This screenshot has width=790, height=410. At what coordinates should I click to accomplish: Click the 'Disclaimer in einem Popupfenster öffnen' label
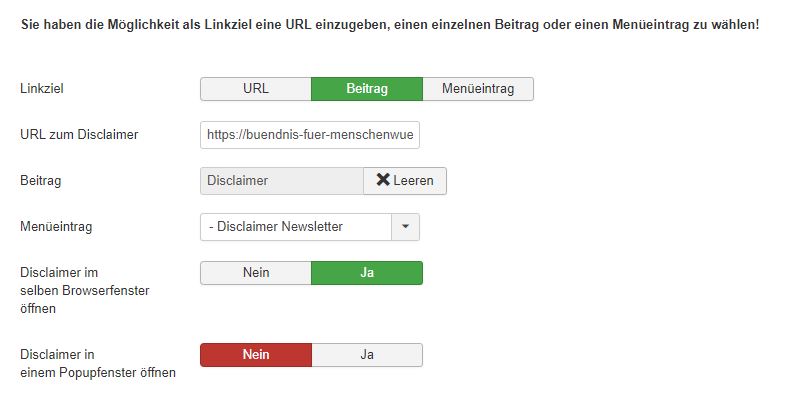pyautogui.click(x=97, y=363)
